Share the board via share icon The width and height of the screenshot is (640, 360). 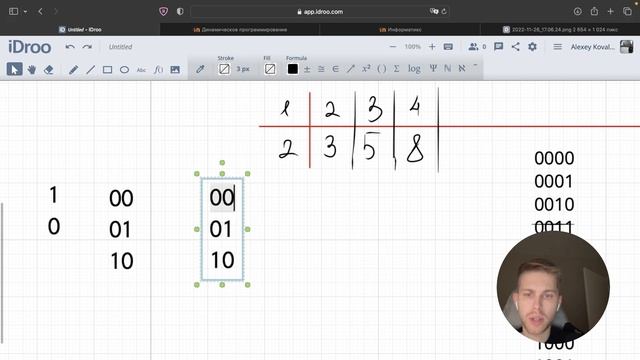pos(516,47)
